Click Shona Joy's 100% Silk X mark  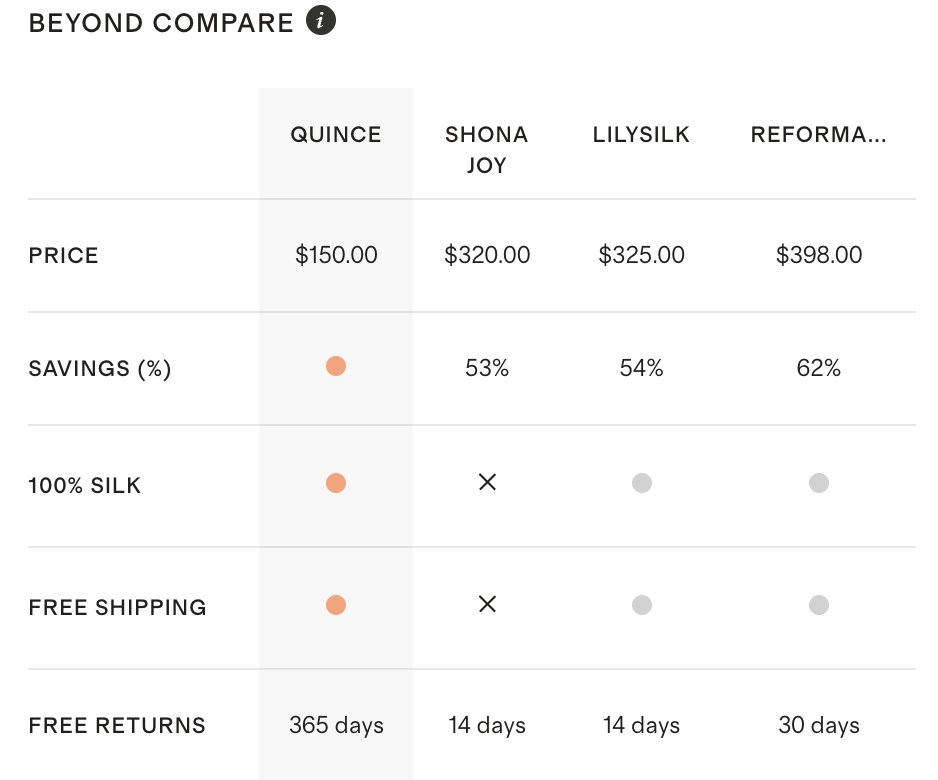pos(487,482)
